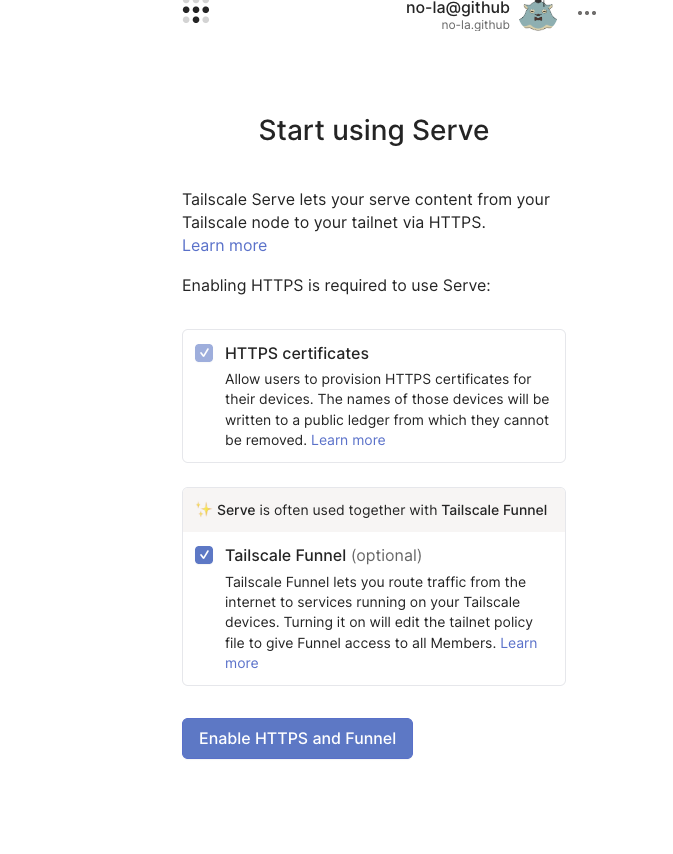Screen dimensions: 673x854
Task: Click Enable HTTPS and Funnel button
Action: tap(297, 738)
